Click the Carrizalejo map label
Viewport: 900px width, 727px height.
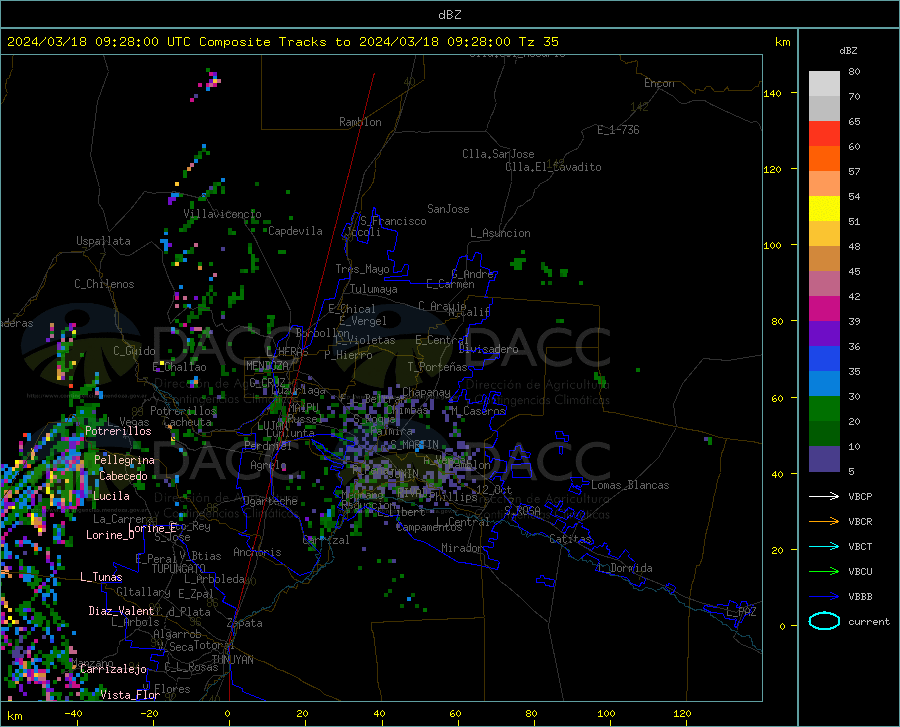tap(113, 669)
